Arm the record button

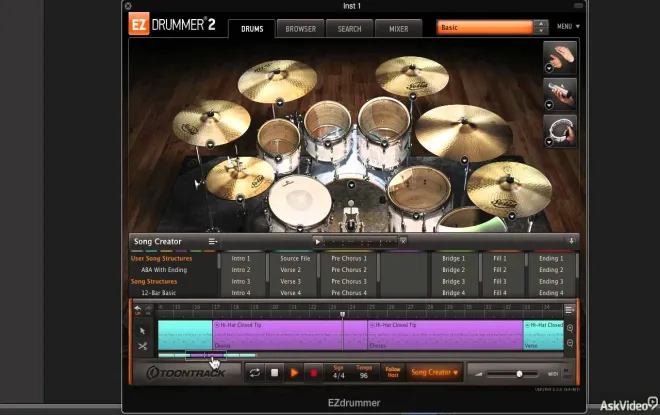coord(314,372)
